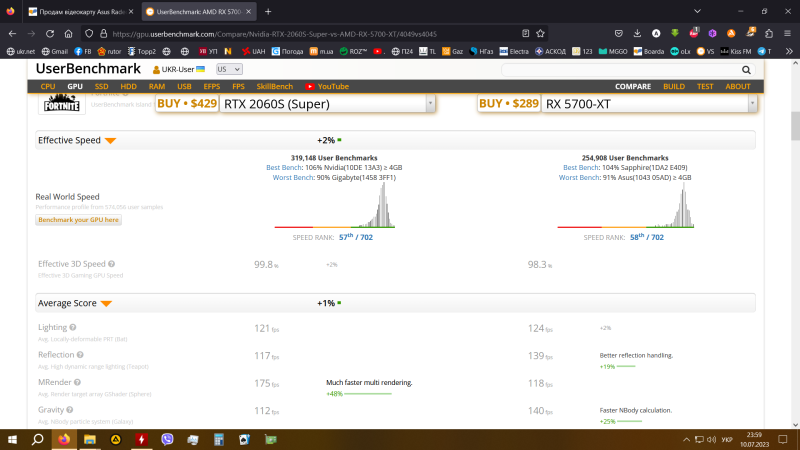
Task: Open the US country selector dropdown
Action: pos(229,69)
